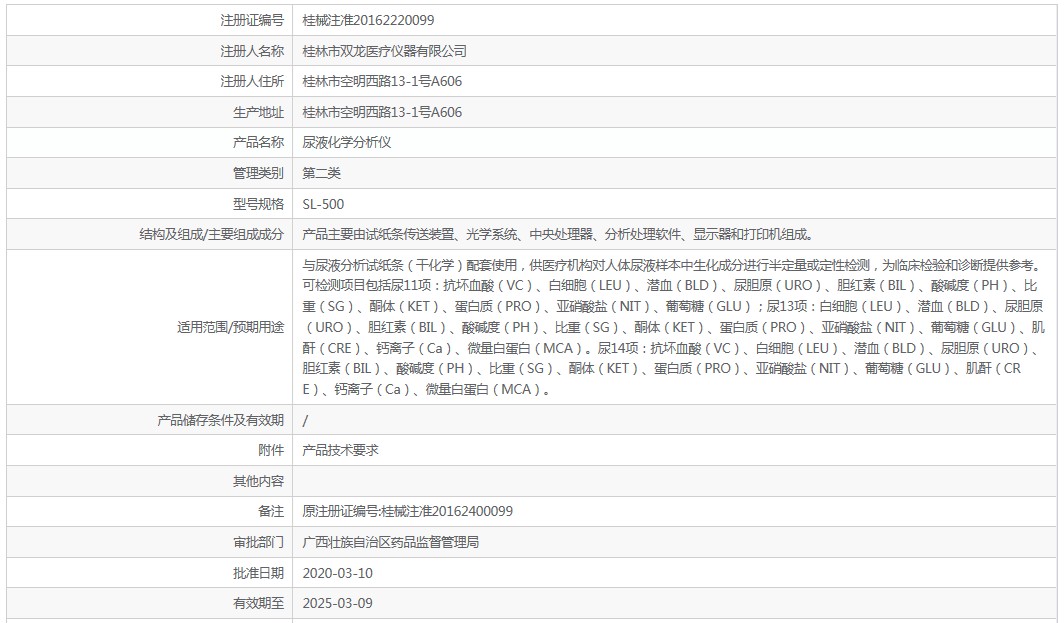
Task: Click the address value in 注册人住所 row
Action: 382,81
